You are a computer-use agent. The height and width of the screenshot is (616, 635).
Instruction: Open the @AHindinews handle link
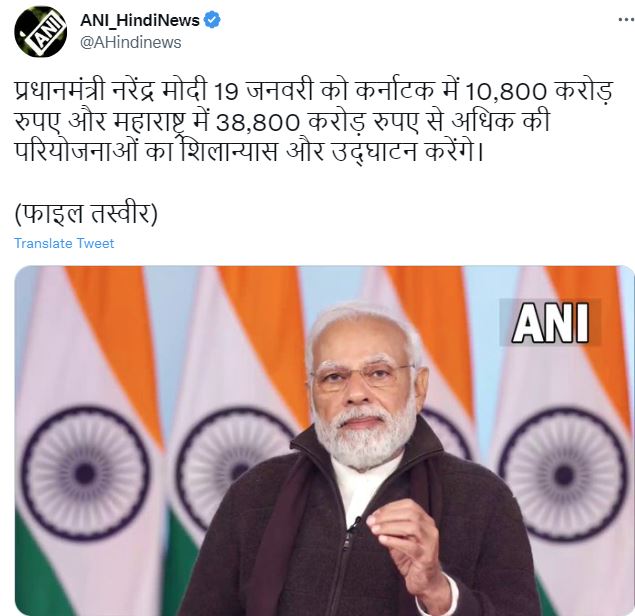coord(130,43)
